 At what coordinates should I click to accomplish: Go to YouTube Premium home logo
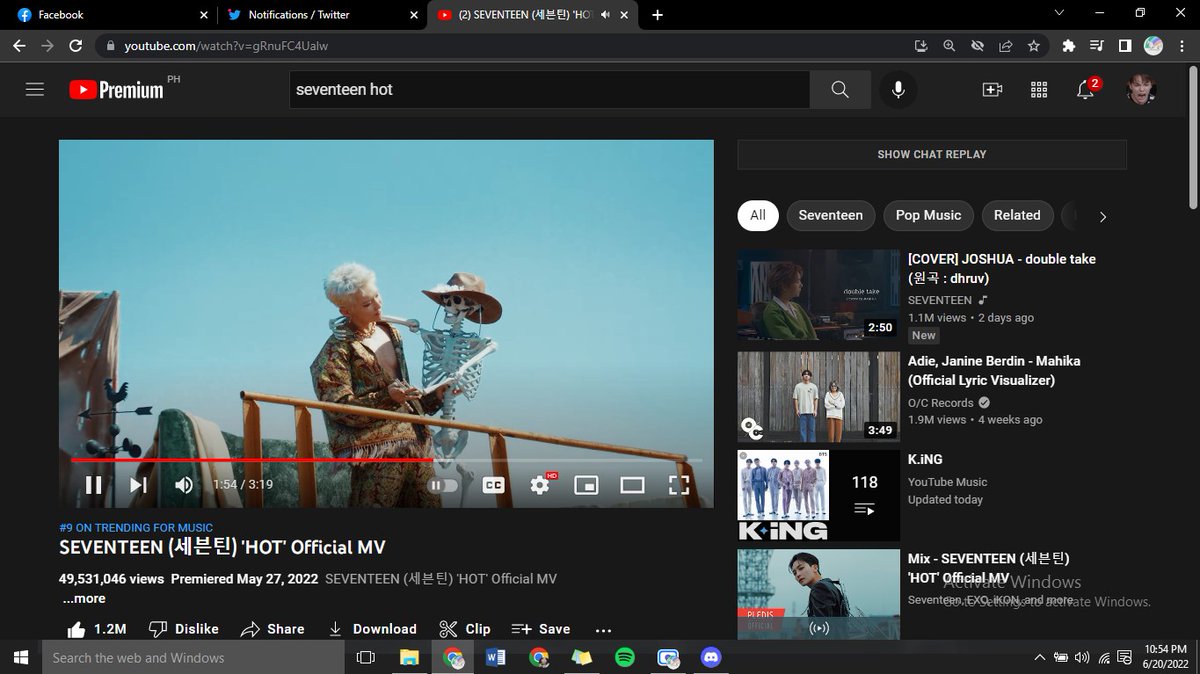tap(117, 90)
